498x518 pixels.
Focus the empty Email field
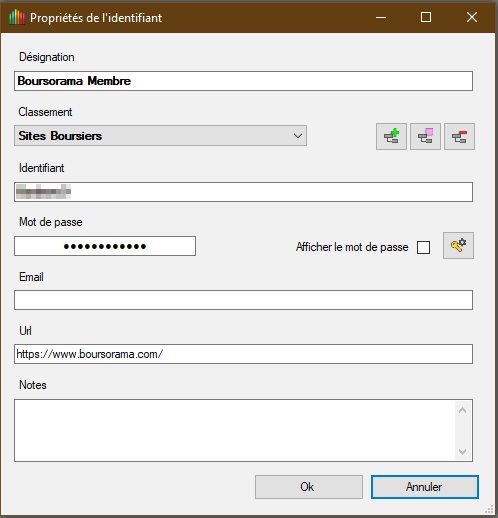(x=243, y=300)
